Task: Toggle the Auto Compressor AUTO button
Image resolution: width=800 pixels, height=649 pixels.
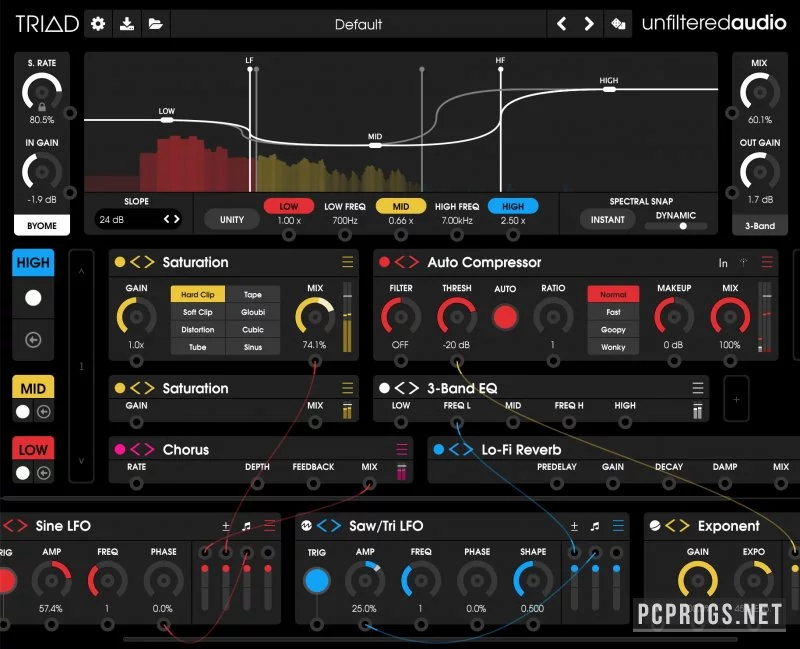Action: coord(505,317)
